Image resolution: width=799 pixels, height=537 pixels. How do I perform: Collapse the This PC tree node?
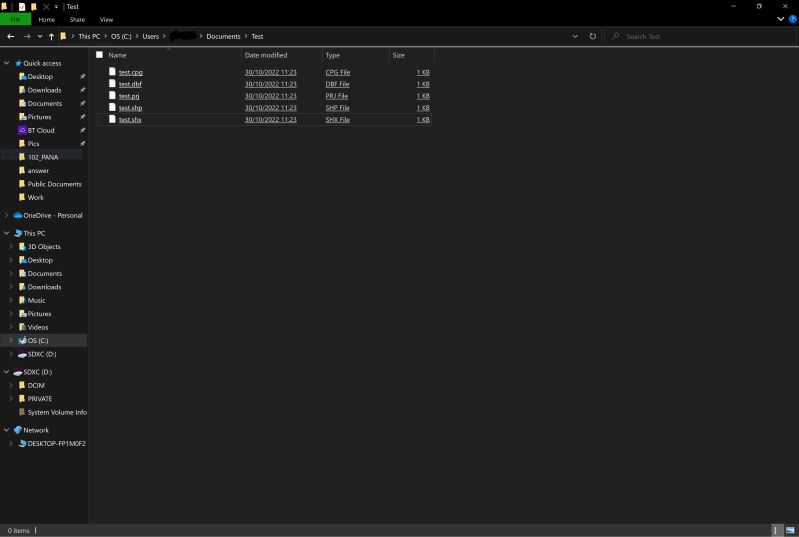[x=7, y=233]
